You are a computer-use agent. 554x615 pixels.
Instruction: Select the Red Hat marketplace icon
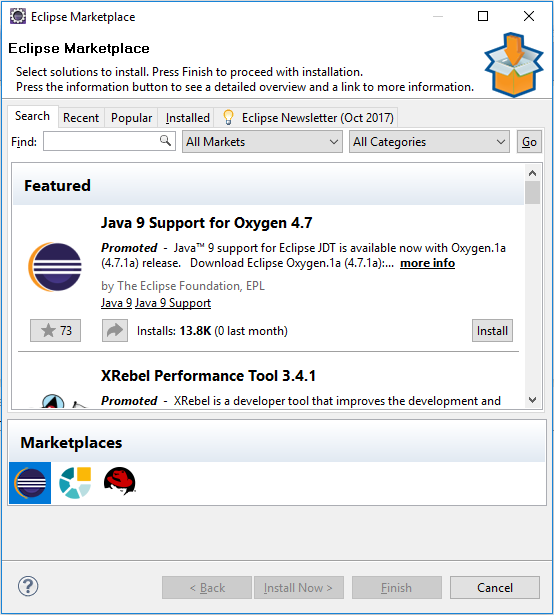[x=120, y=482]
